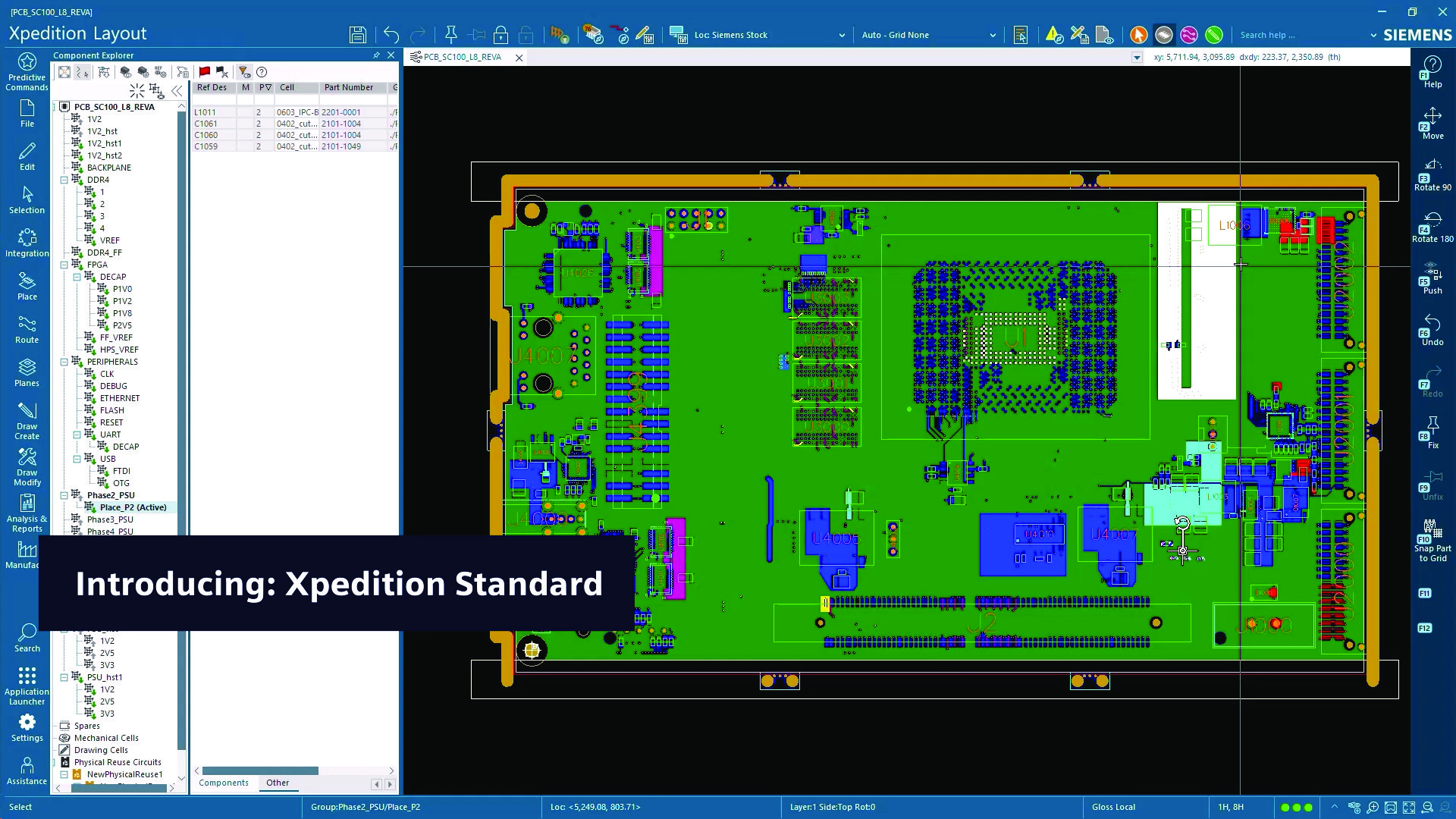Viewport: 1456px width, 819px height.
Task: Click the fit-view icon in explorer toolbar
Action: (64, 72)
